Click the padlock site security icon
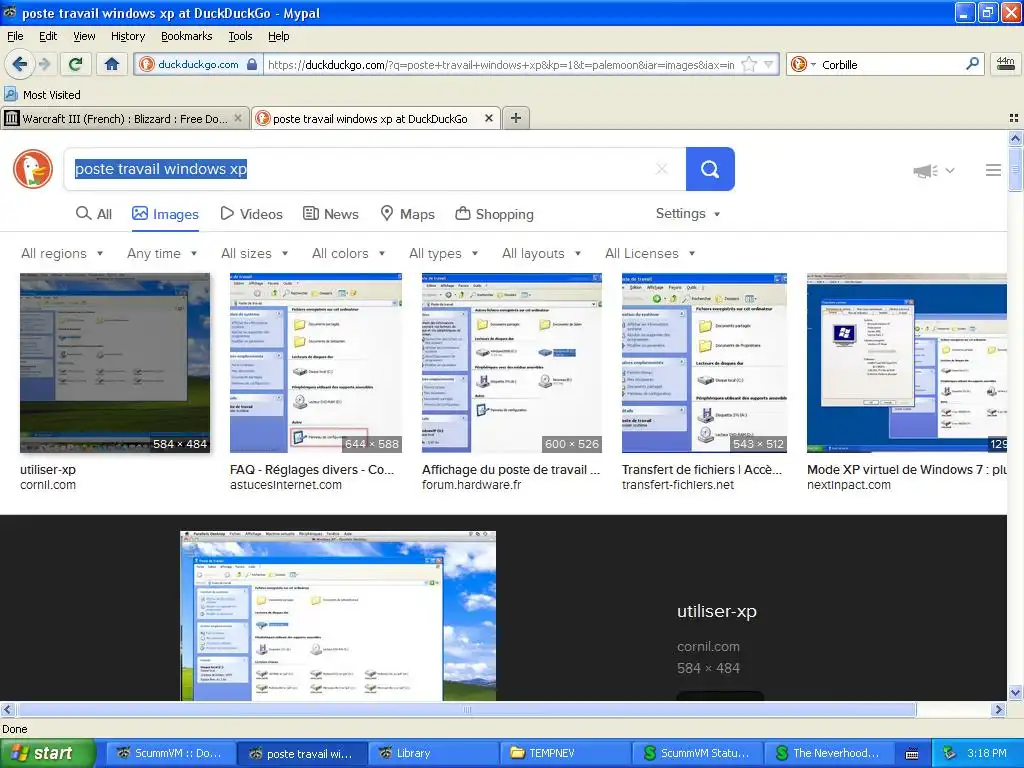The image size is (1024, 768). click(252, 64)
